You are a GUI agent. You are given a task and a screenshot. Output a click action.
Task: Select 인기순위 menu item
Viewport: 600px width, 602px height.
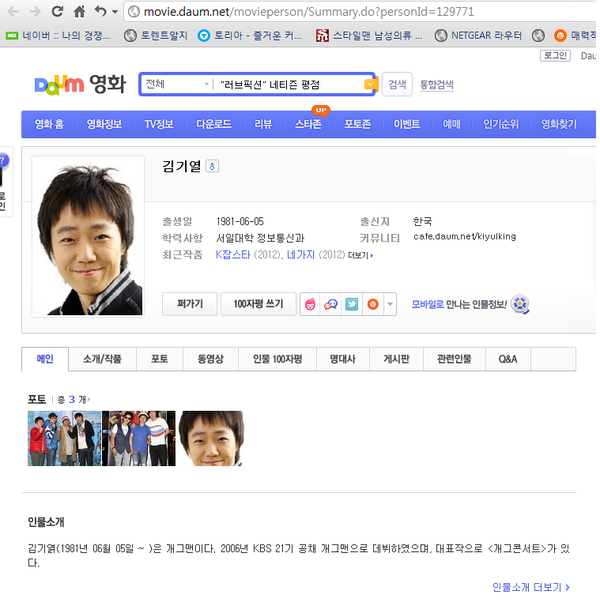pos(501,124)
